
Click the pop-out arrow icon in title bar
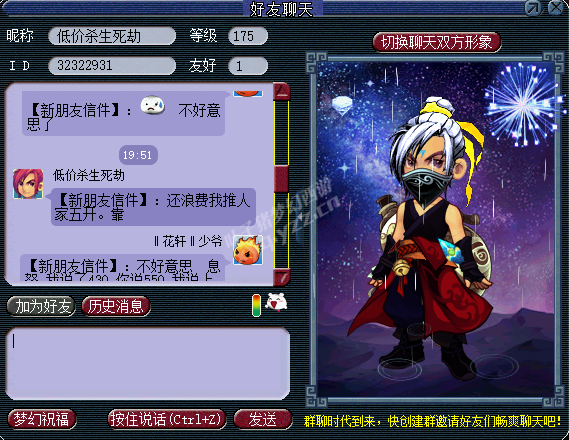533,8
